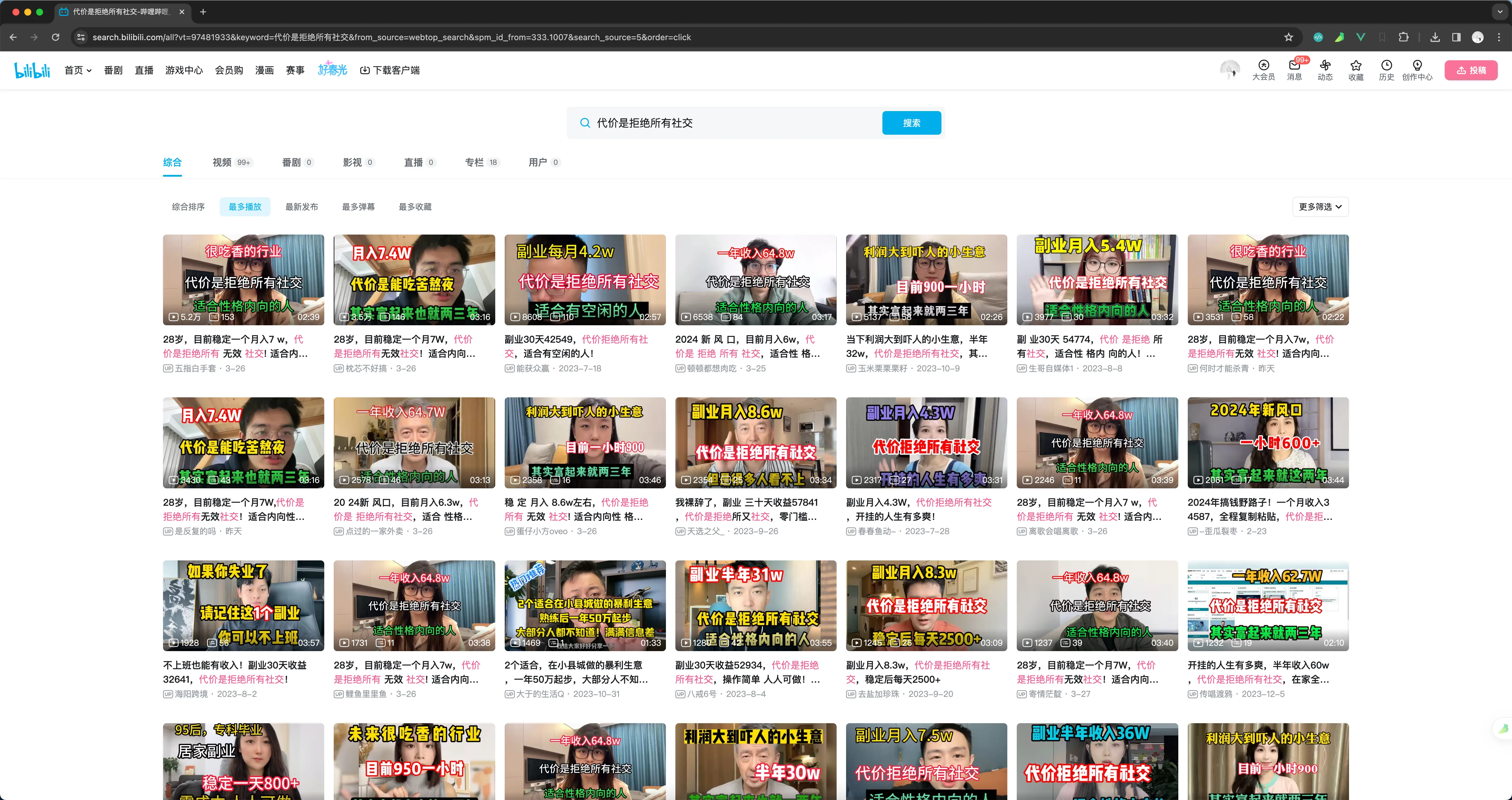
Task: Open the 收藏 favorites star icon
Action: 1356,70
